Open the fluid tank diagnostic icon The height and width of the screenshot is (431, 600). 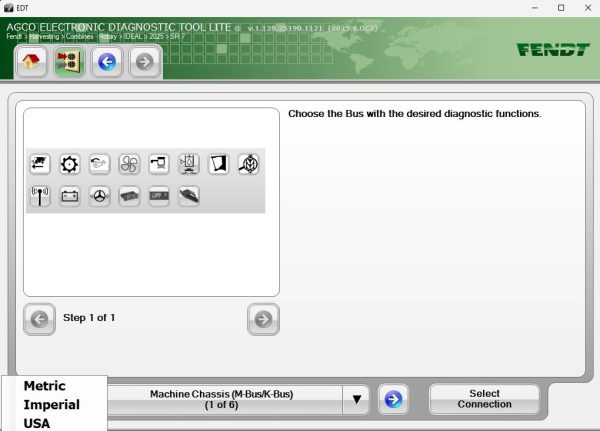tap(189, 164)
